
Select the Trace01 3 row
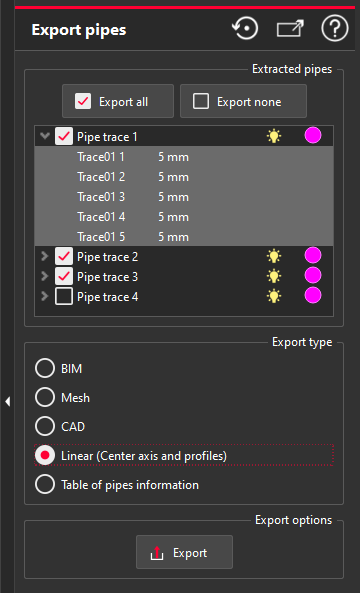[x=184, y=197]
